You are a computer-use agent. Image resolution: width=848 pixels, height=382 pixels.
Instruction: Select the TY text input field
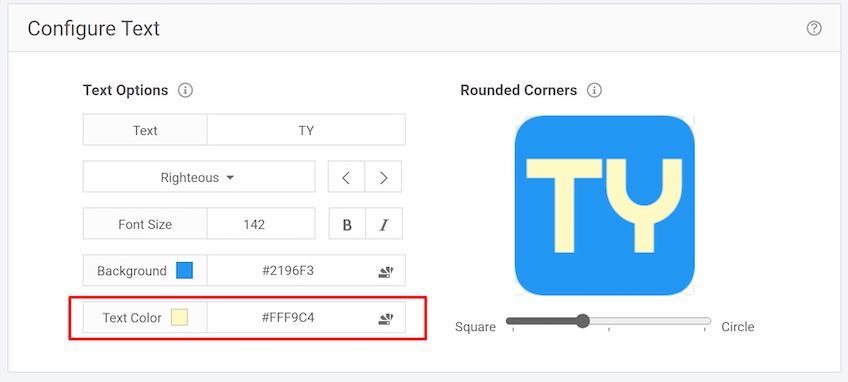pyautogui.click(x=306, y=130)
